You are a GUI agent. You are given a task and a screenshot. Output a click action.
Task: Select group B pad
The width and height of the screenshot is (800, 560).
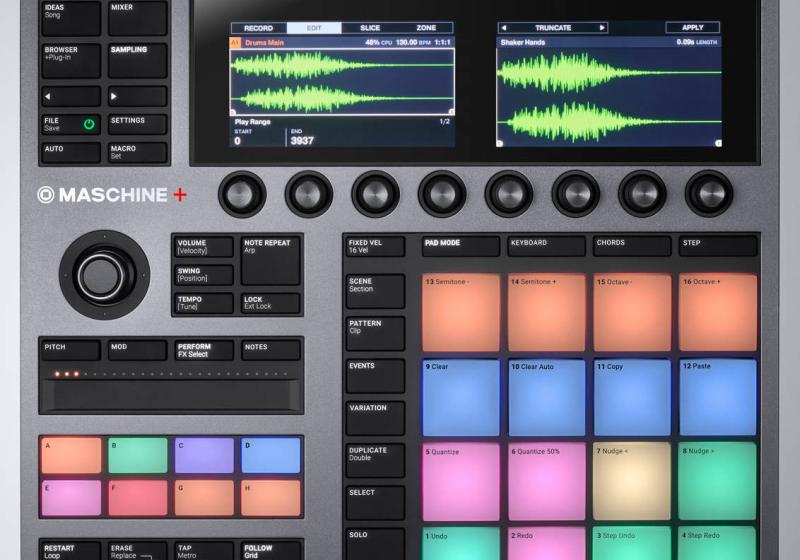(138, 455)
